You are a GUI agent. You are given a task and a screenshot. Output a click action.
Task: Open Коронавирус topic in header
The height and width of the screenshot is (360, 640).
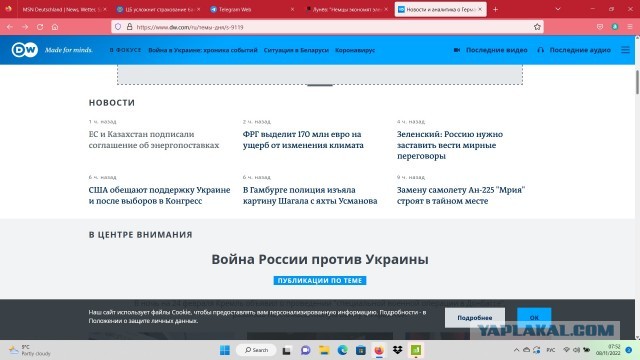click(355, 50)
